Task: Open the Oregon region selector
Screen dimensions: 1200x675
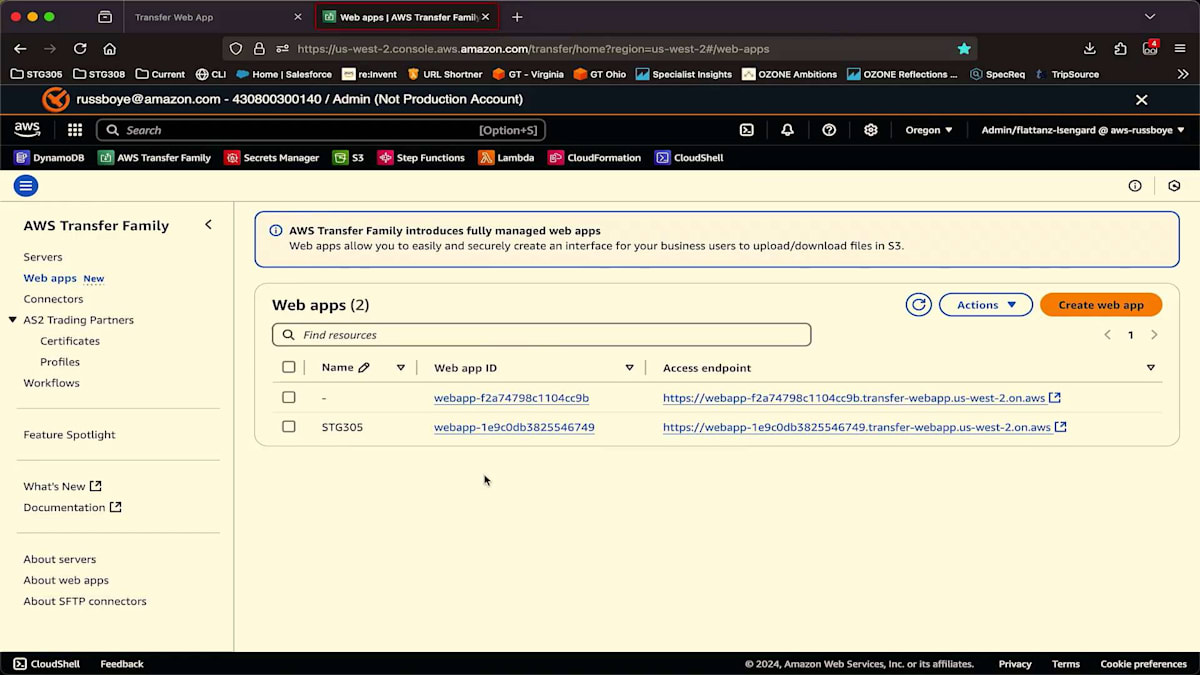Action: [x=929, y=130]
